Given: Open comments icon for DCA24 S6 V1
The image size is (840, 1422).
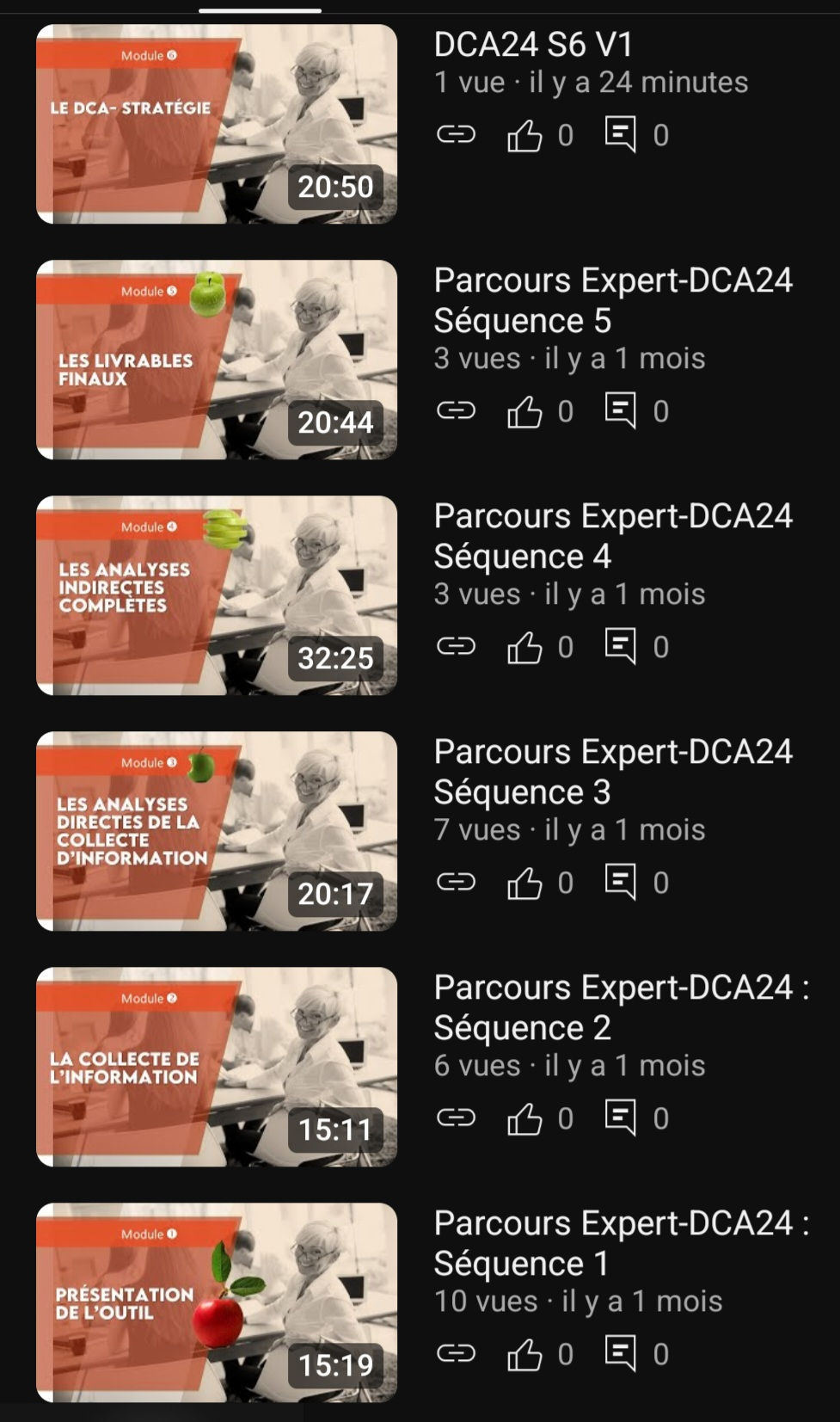Looking at the screenshot, I should (x=621, y=134).
